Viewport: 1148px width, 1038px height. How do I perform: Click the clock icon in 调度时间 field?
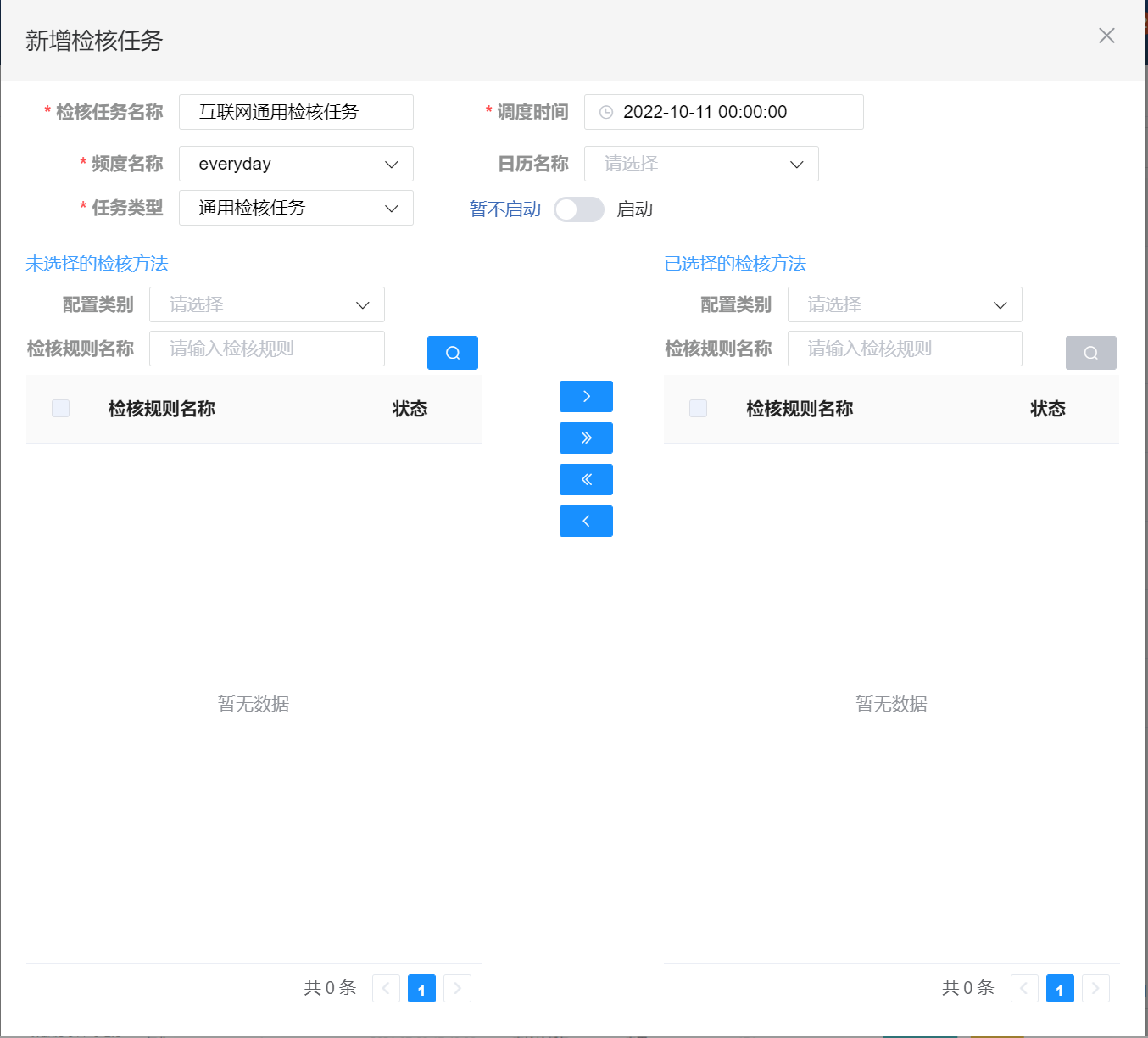click(x=606, y=112)
